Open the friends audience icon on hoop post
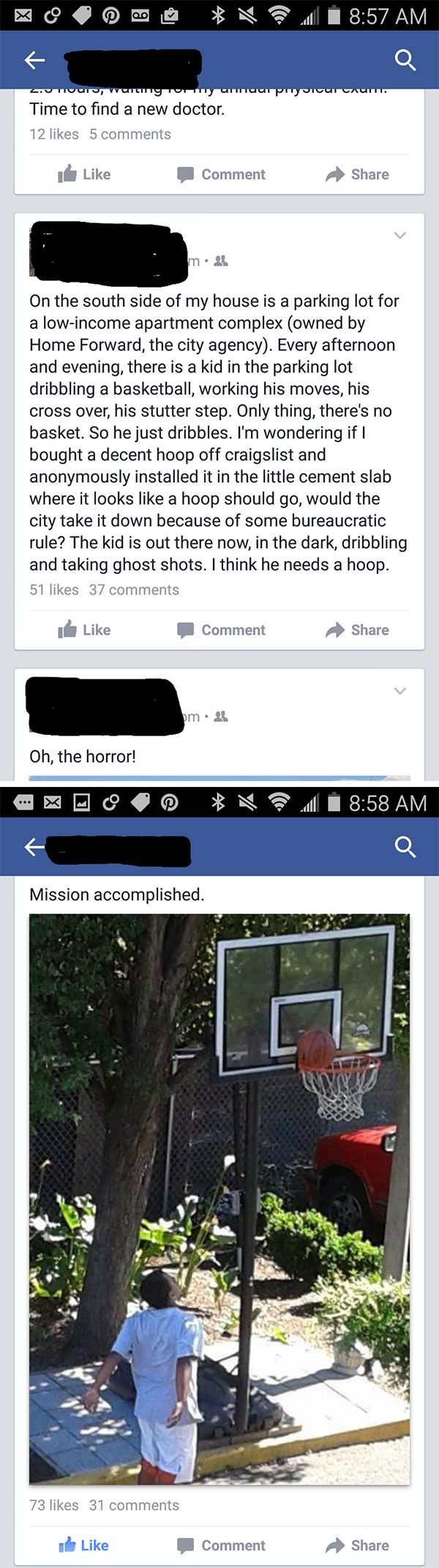 click(x=220, y=261)
